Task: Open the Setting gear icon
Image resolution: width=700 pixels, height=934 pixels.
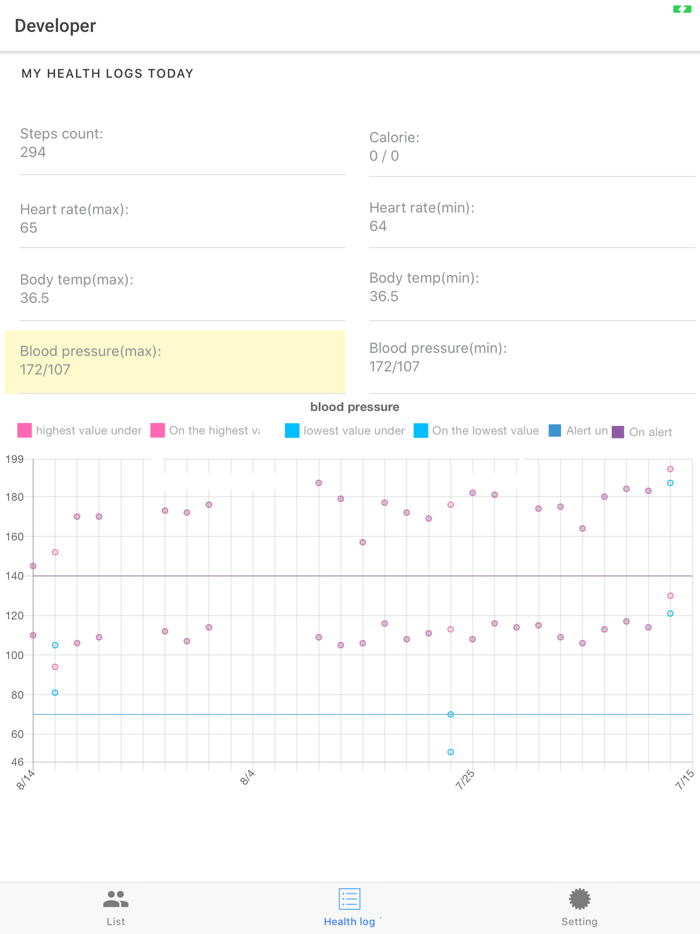Action: (x=579, y=899)
